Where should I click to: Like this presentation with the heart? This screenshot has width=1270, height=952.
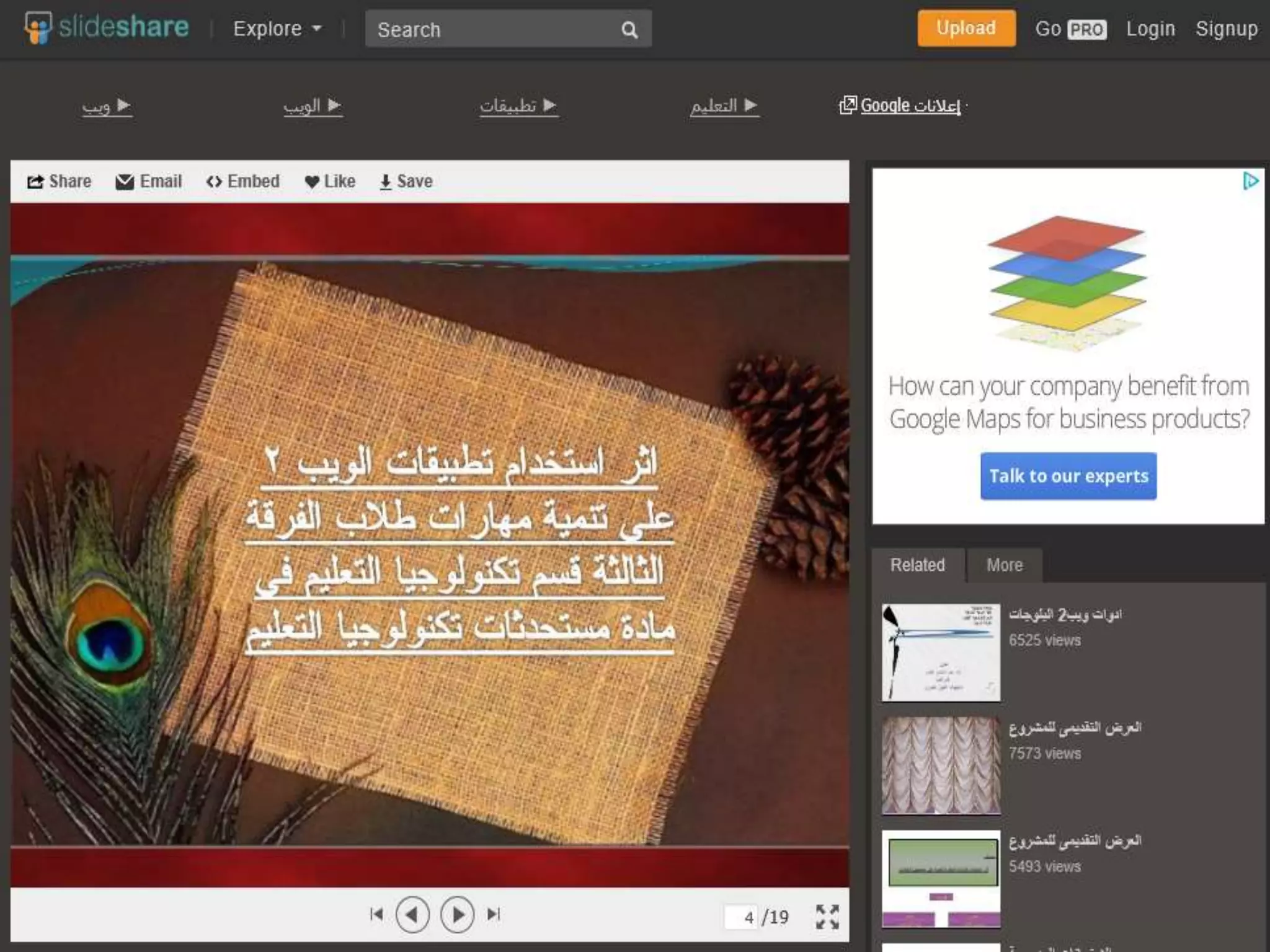330,182
